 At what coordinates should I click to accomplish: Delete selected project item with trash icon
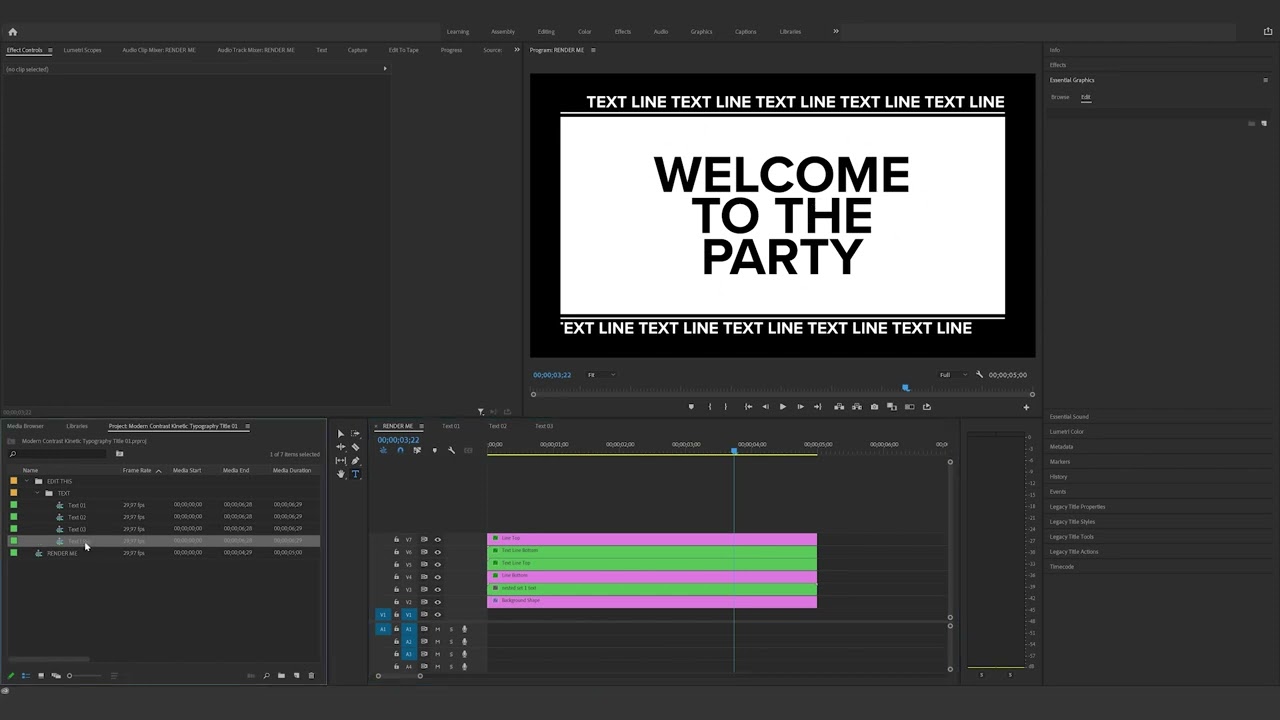point(311,676)
